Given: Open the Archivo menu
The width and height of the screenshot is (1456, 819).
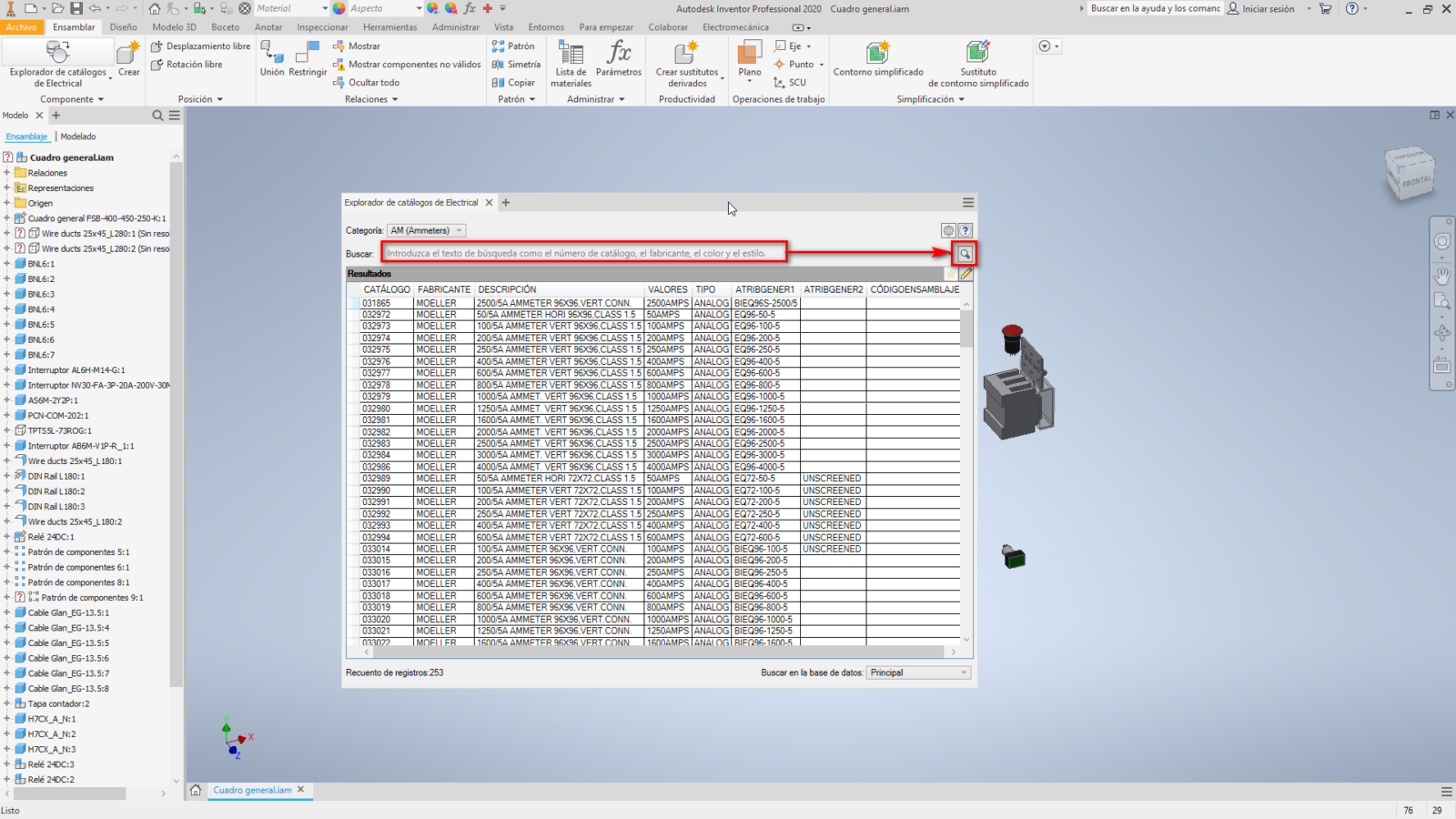Looking at the screenshot, I should 21,27.
